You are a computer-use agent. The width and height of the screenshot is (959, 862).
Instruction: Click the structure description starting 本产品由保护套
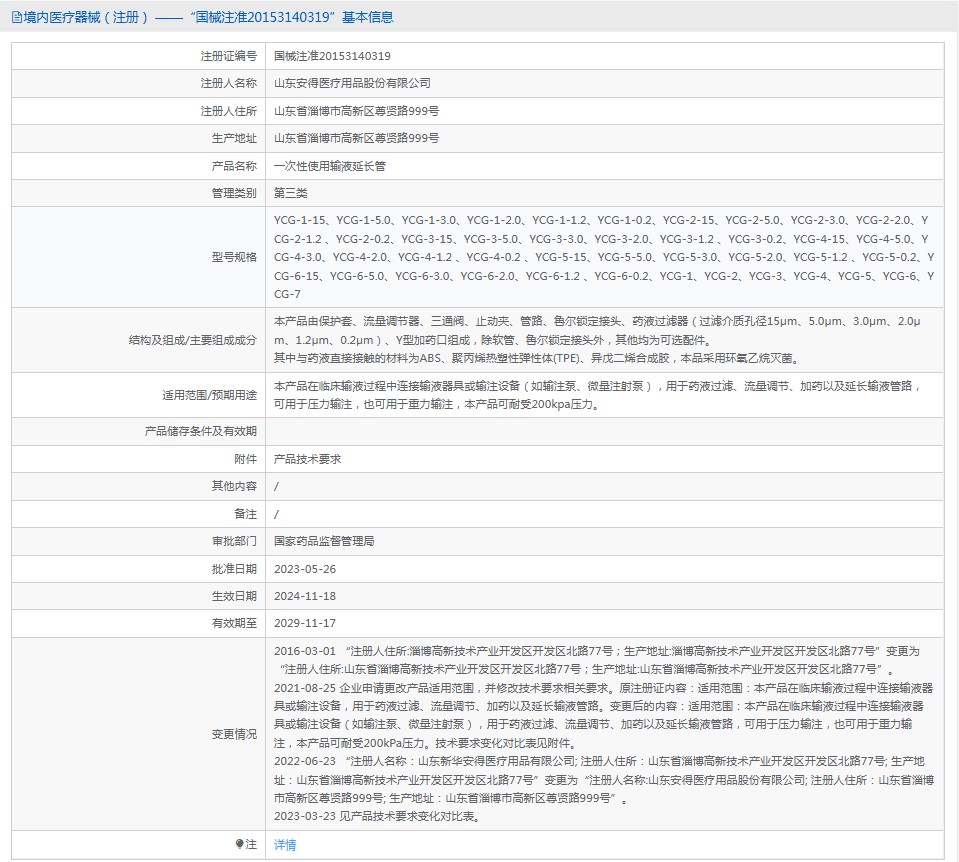point(597,340)
